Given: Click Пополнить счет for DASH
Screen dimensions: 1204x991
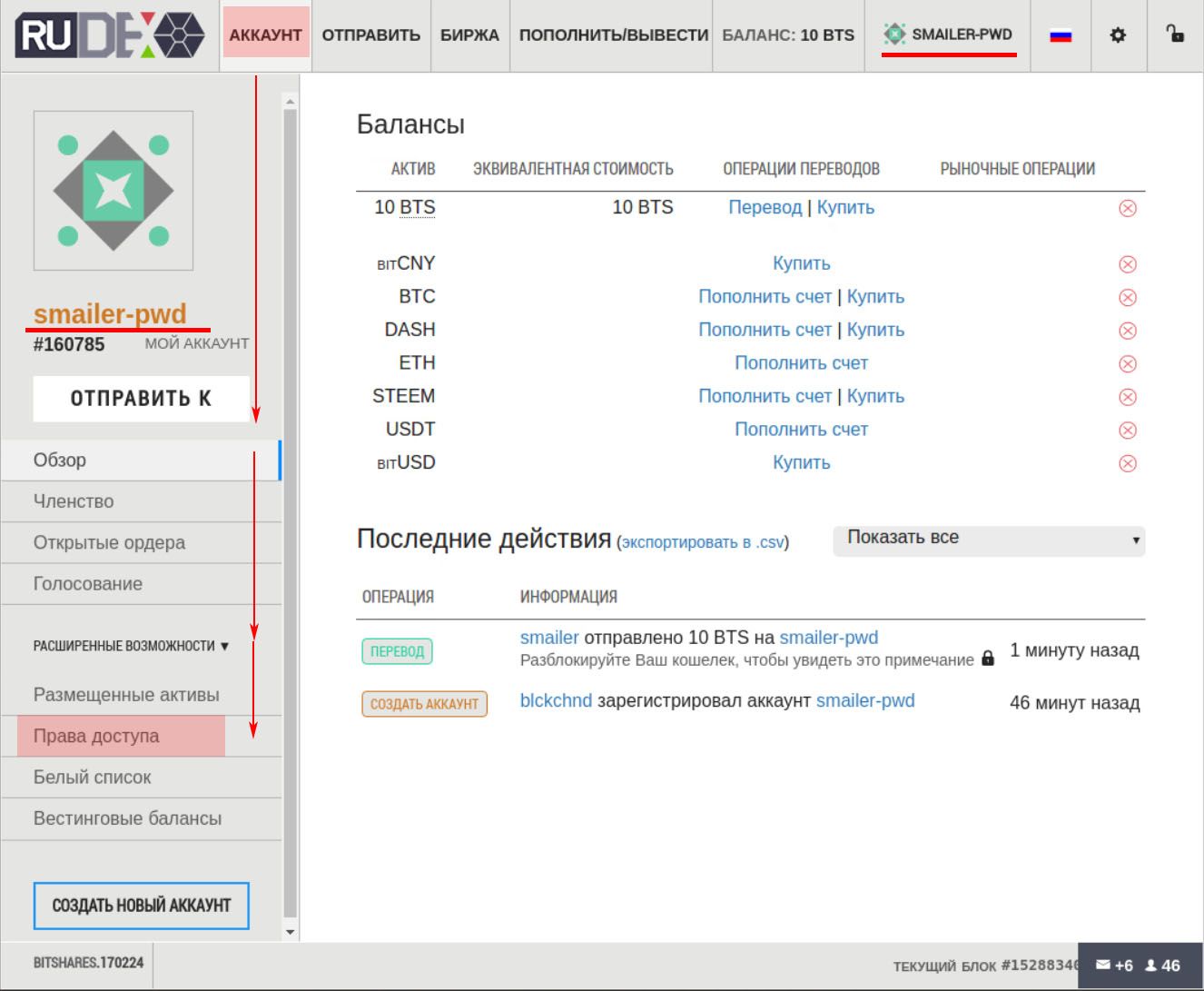Looking at the screenshot, I should (x=765, y=330).
